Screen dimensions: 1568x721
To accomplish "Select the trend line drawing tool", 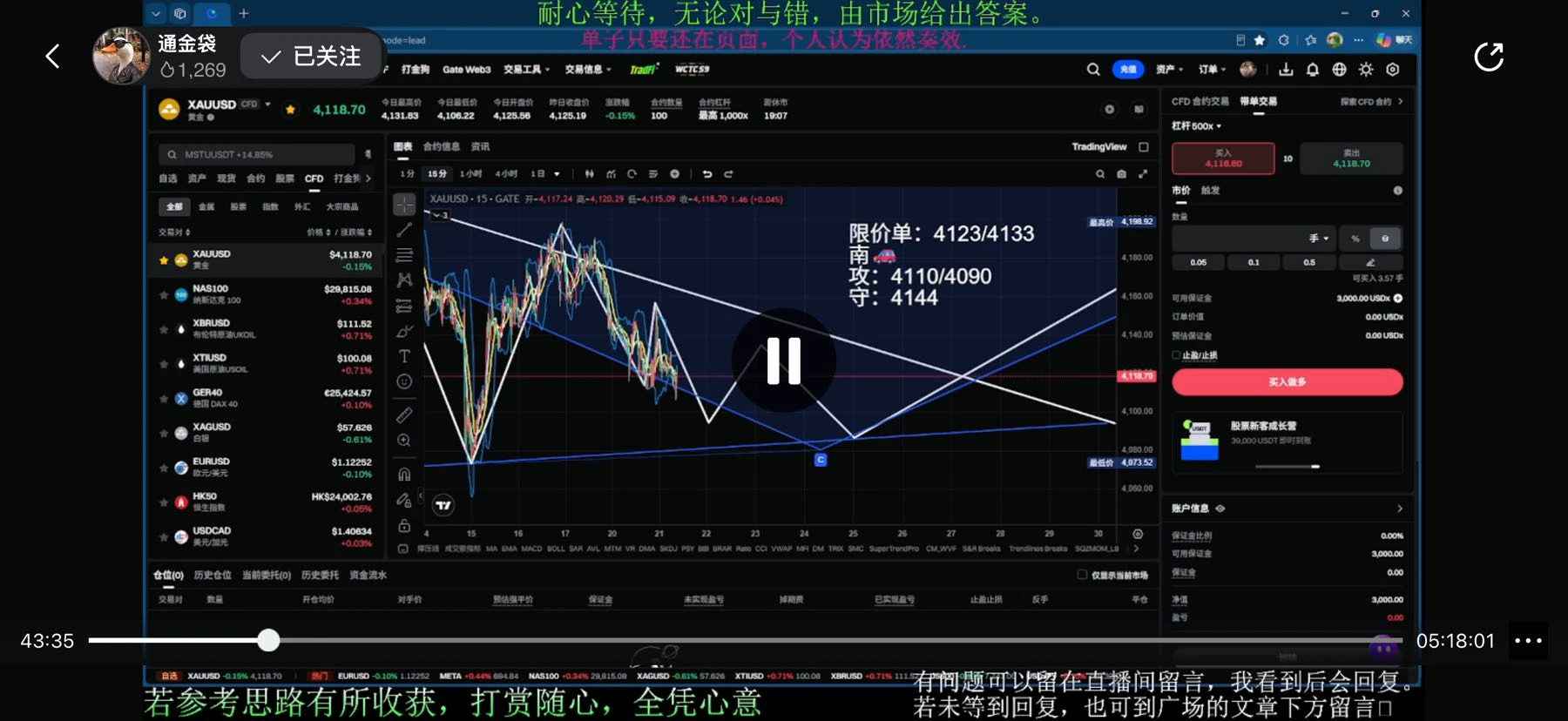I will pos(404,230).
